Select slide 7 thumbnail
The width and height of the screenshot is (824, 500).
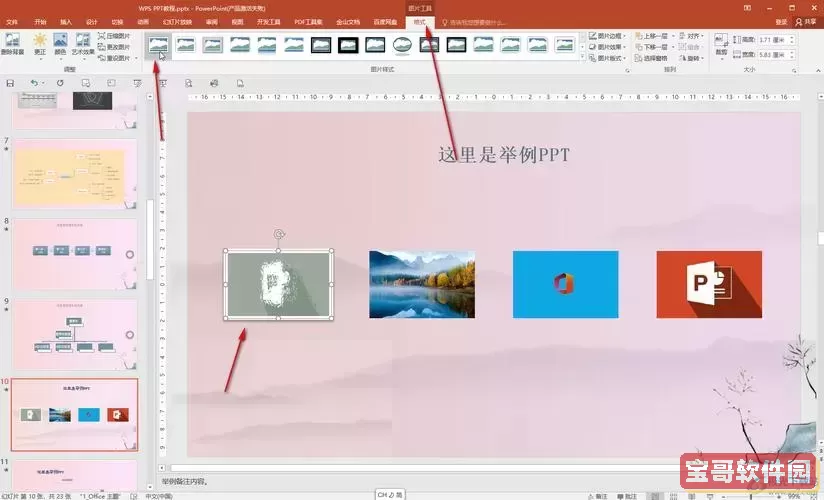(75, 174)
